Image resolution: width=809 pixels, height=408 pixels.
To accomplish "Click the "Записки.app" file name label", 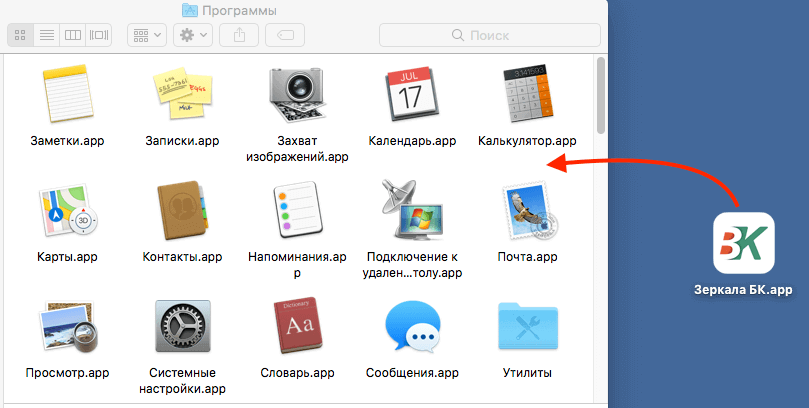I will 182,141.
